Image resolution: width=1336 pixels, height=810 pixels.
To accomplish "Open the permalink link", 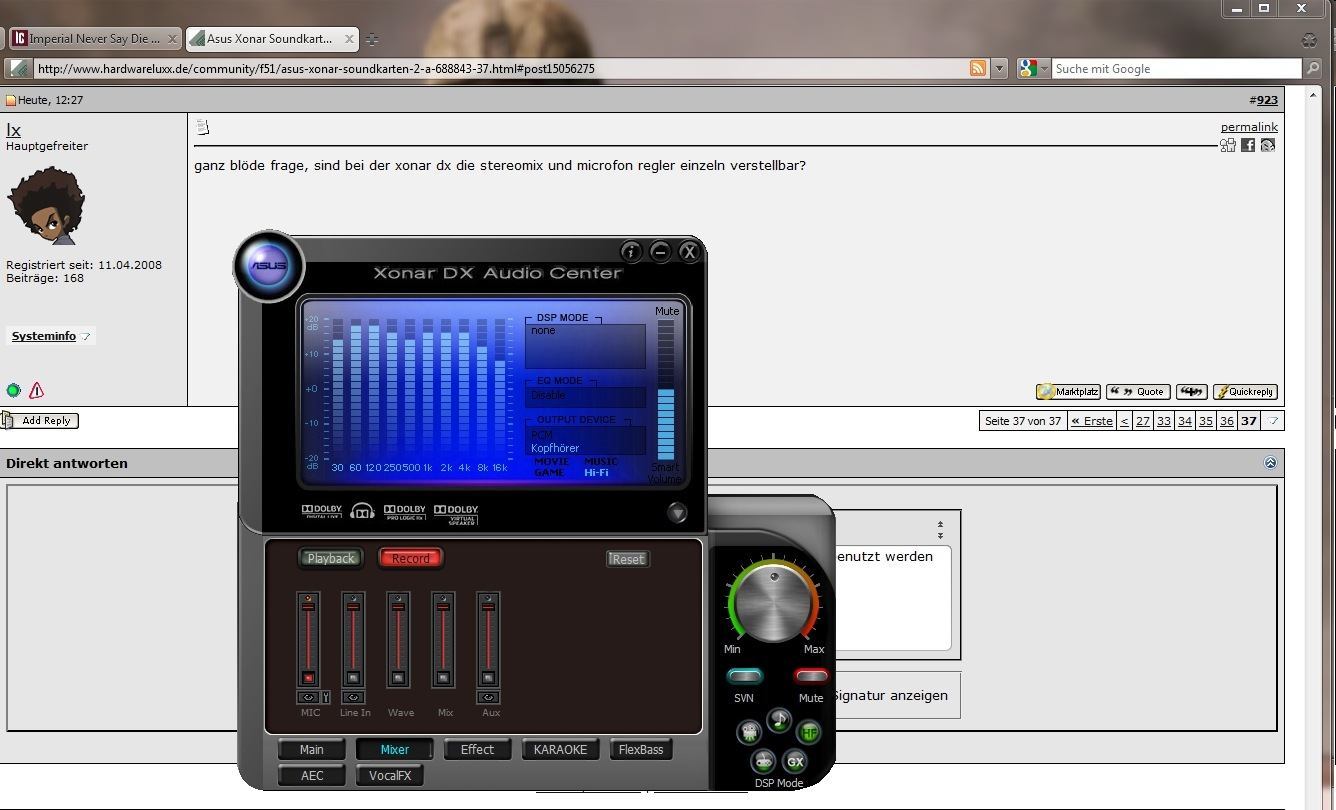I will coord(1249,127).
